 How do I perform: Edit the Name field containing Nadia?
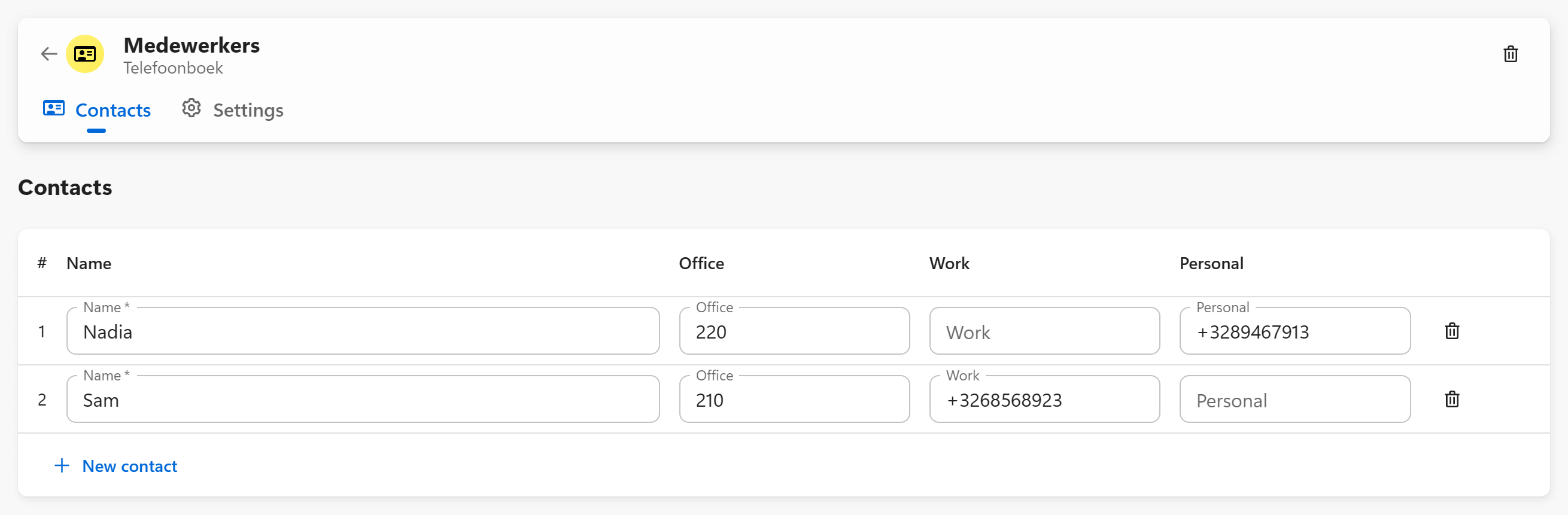(x=363, y=332)
